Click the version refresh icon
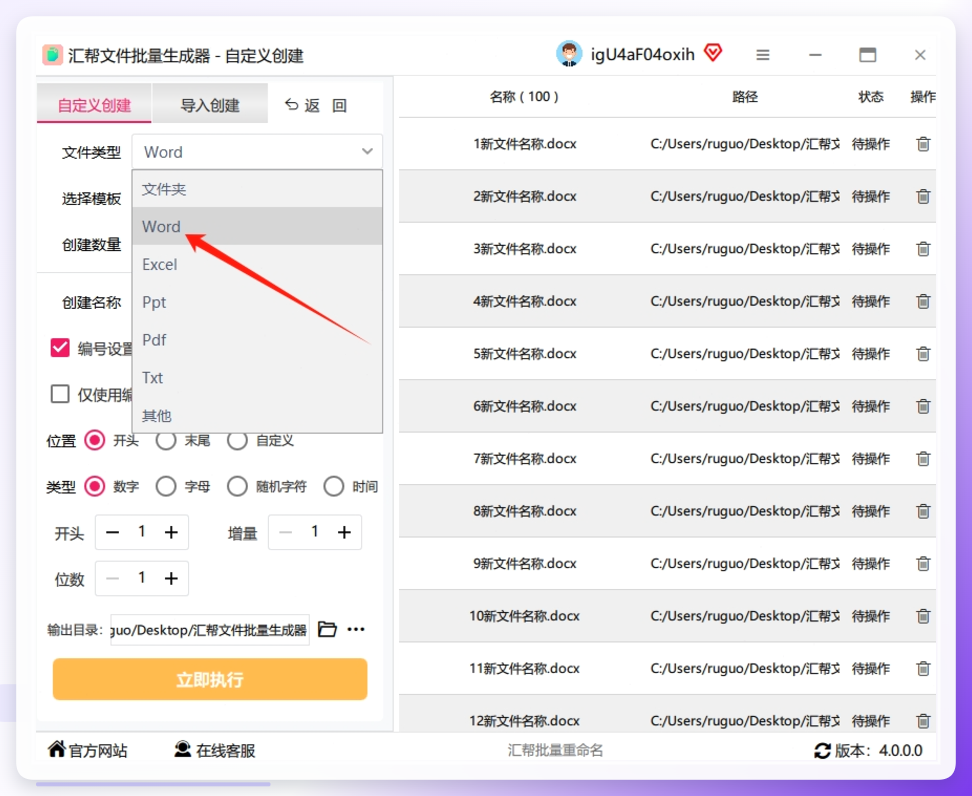972x796 pixels. coord(822,751)
